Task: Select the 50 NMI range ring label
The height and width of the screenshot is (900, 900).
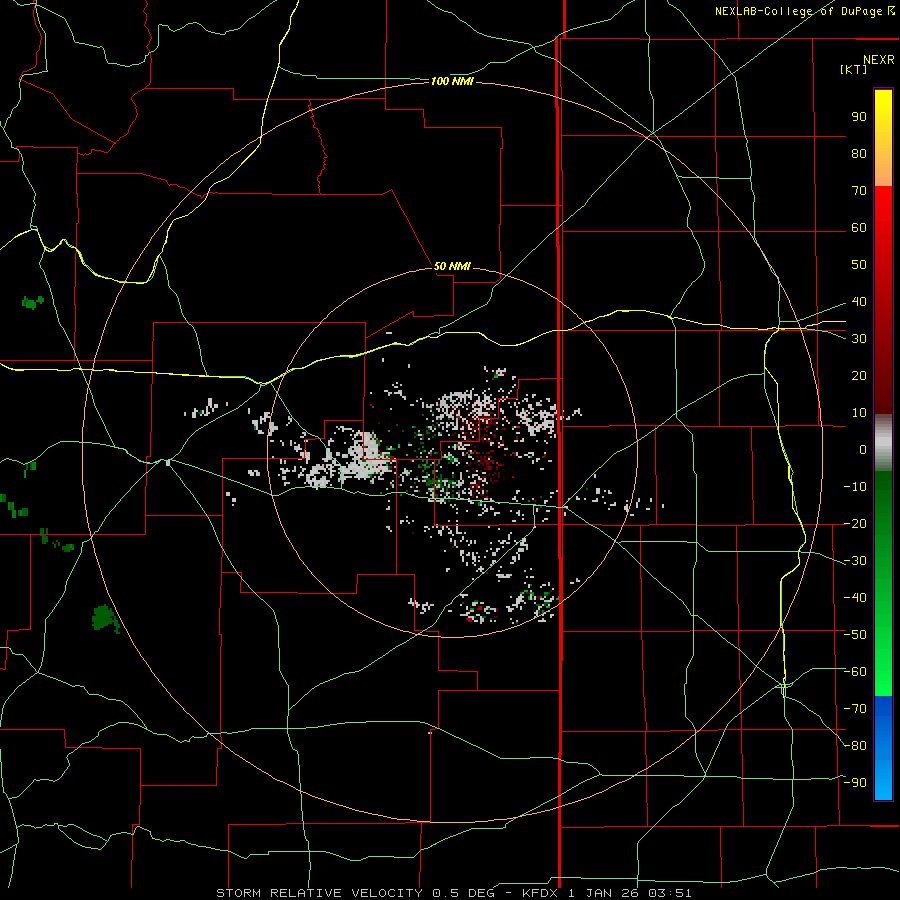Action: (x=452, y=266)
